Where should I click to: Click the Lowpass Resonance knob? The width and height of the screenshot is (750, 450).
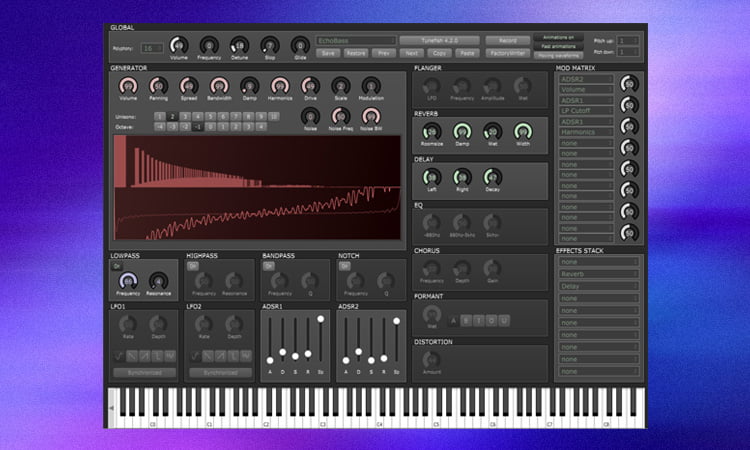click(x=159, y=283)
